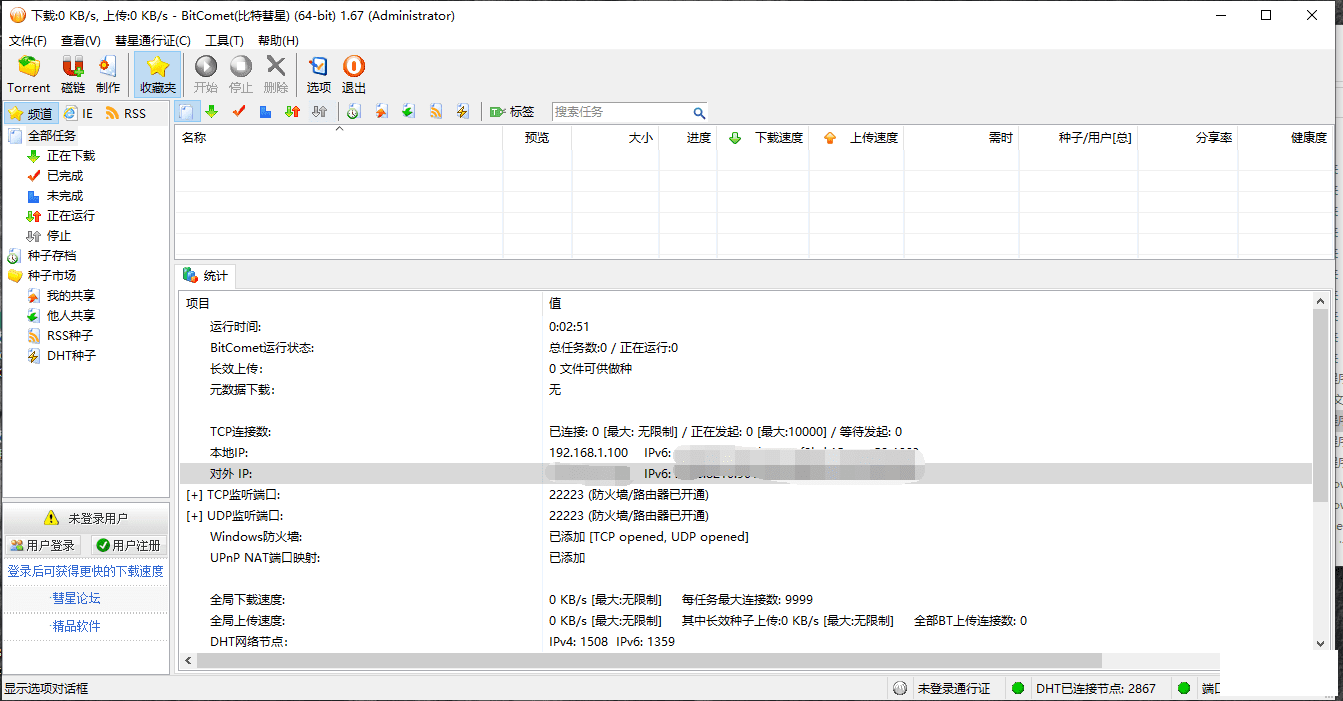Filter completed tasks with red checkmark toolbar icon

click(x=239, y=112)
